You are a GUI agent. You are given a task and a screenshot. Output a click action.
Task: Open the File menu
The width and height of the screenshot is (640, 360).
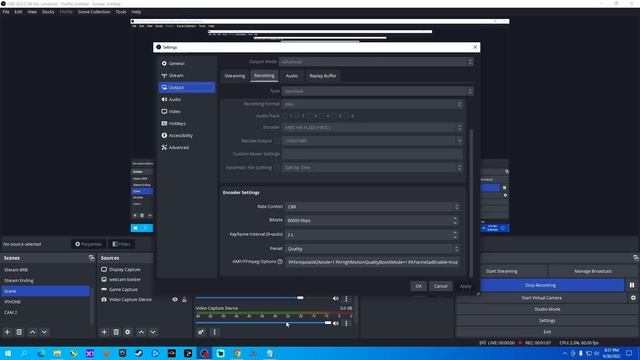[x=6, y=12]
